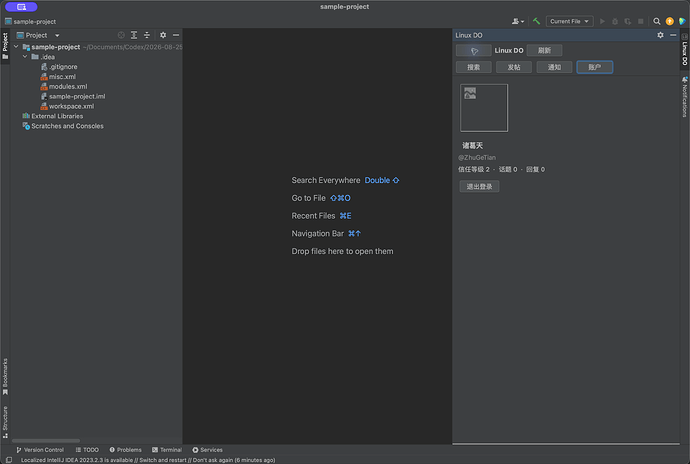Image resolution: width=690 pixels, height=464 pixels.
Task: Click the Run with Coverage icon
Action: point(628,21)
